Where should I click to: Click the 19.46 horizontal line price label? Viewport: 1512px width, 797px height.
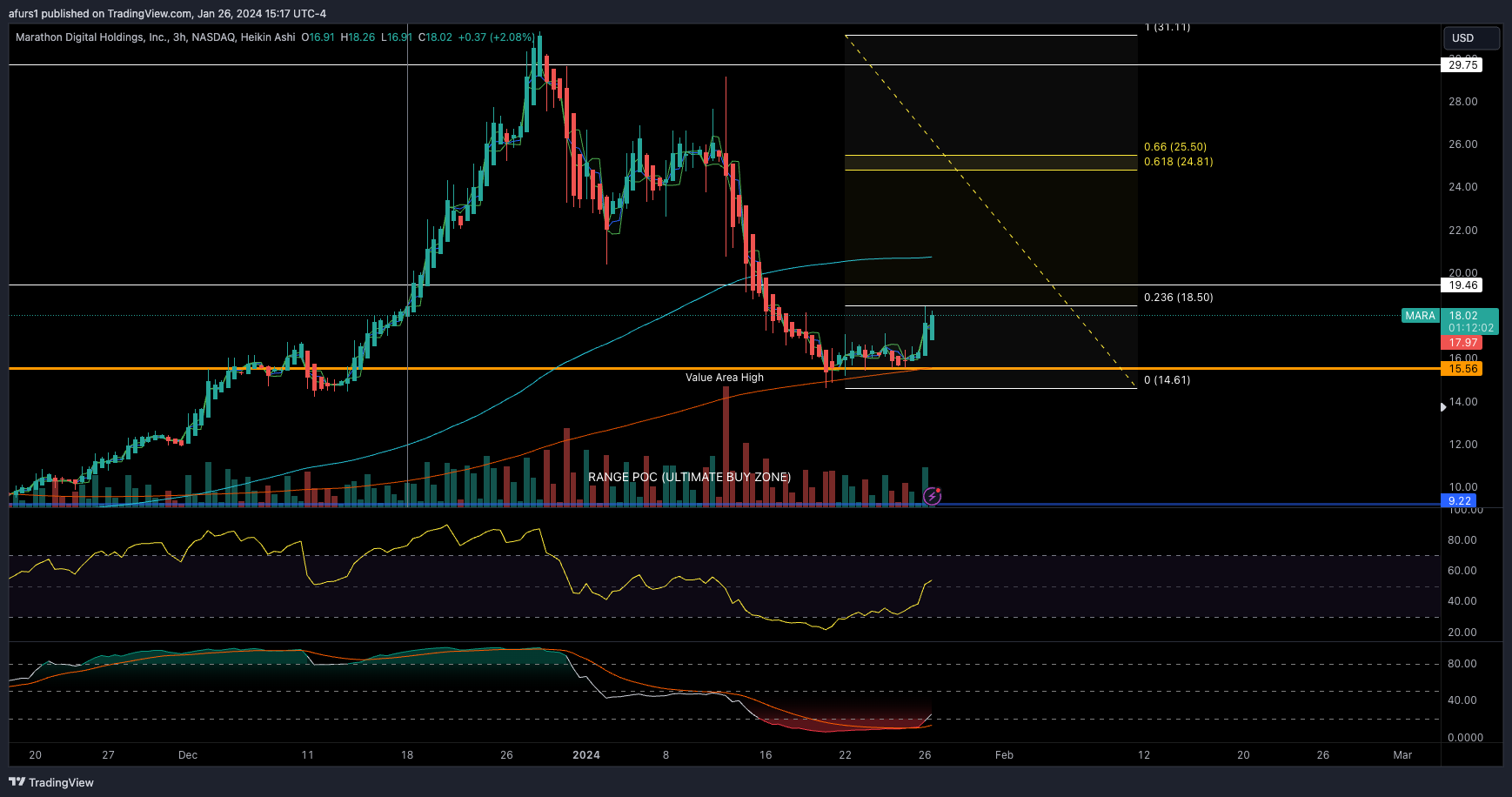click(x=1463, y=285)
